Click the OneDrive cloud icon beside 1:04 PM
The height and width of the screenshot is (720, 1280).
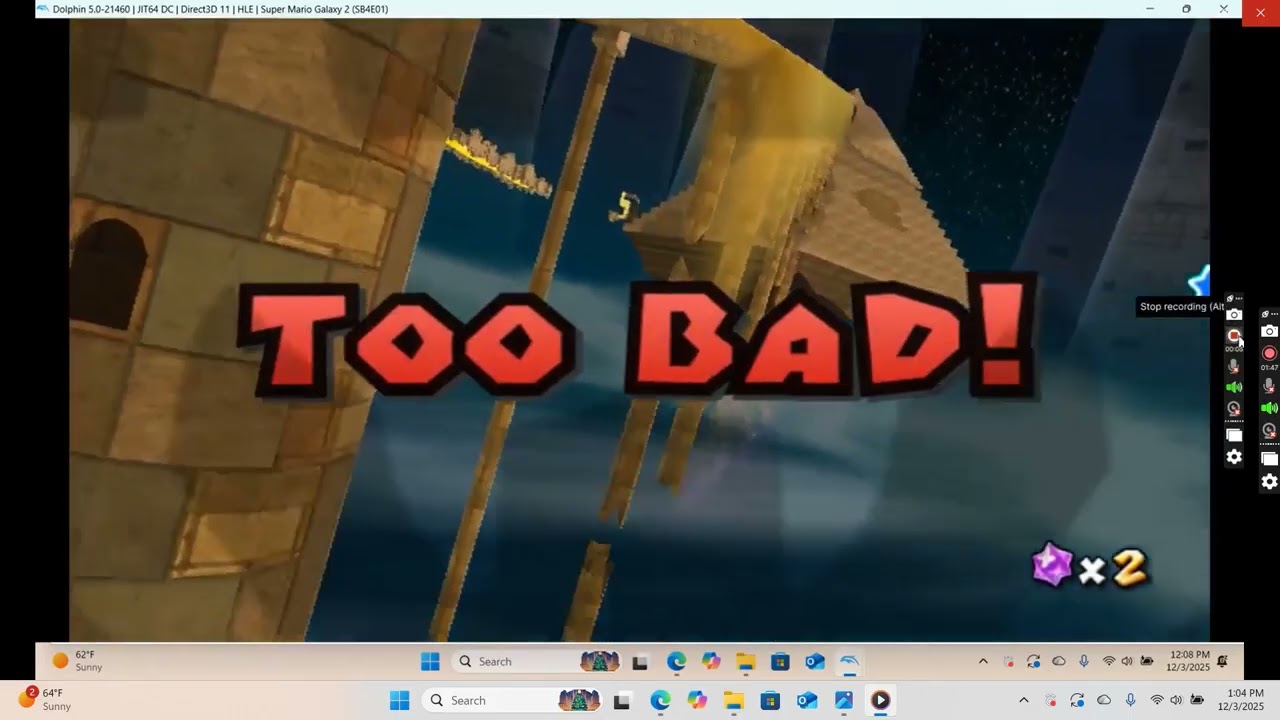[x=1104, y=700]
